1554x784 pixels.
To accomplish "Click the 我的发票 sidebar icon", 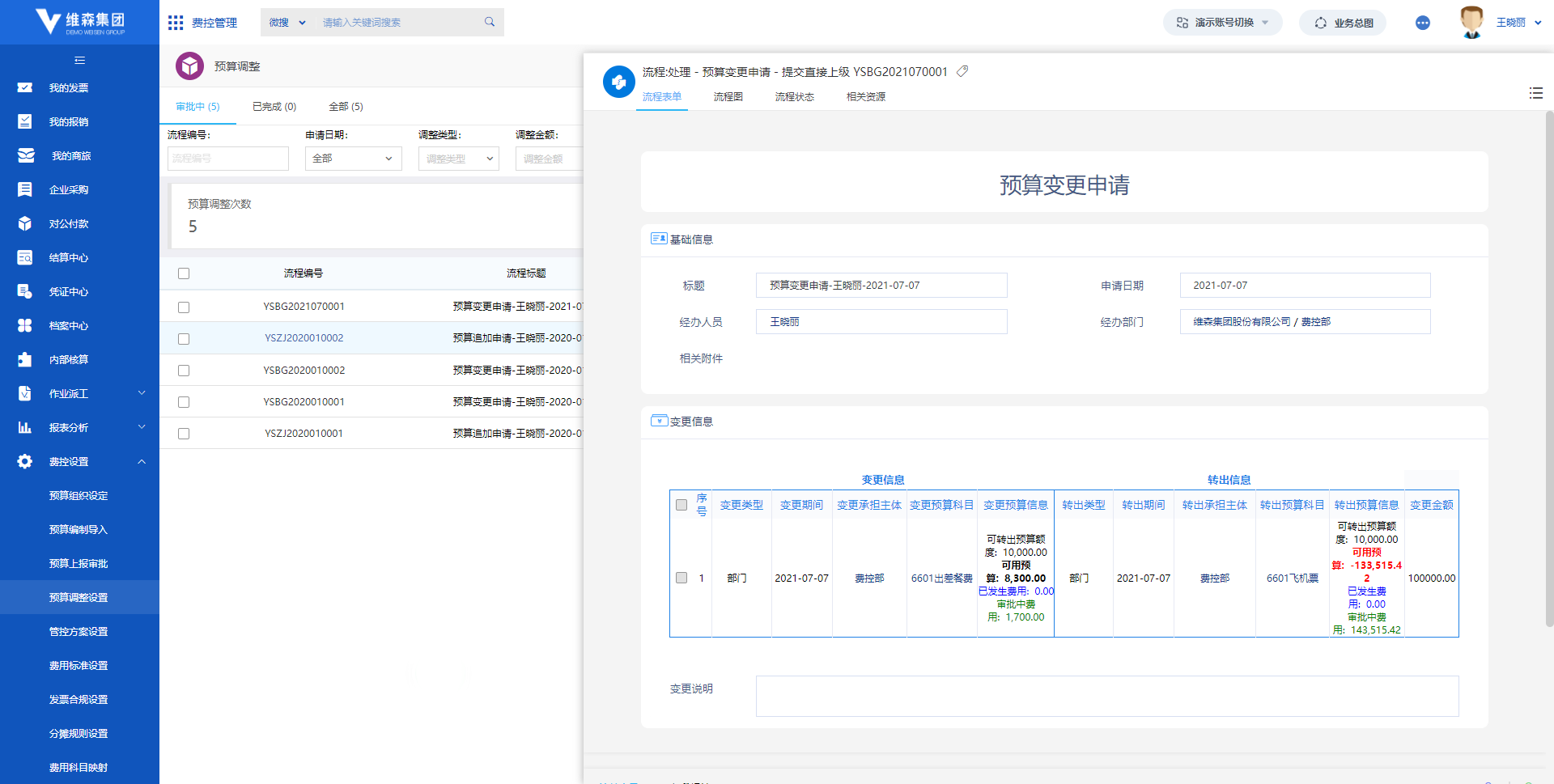I will pos(25,87).
